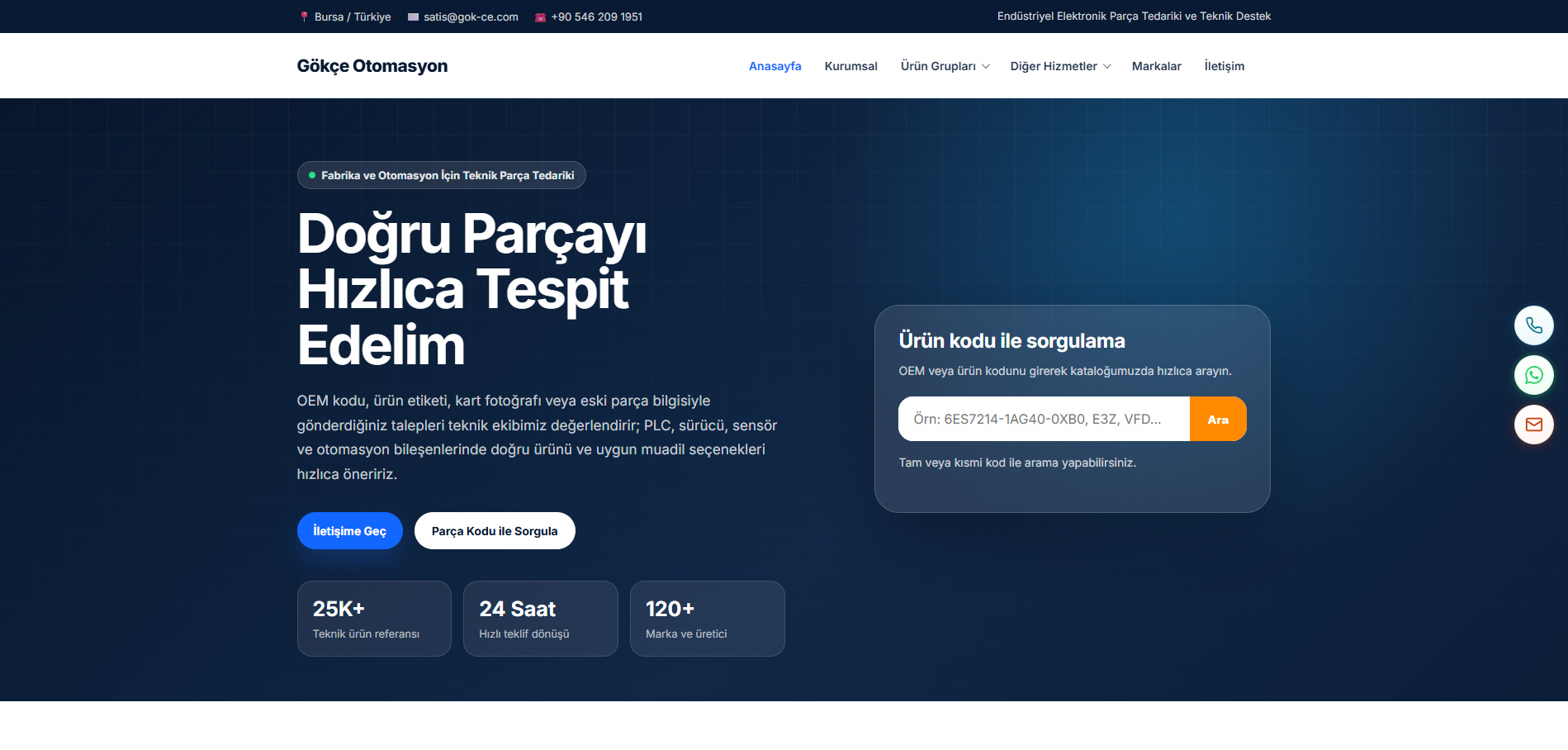Click the İletişime Geç button
The width and height of the screenshot is (1568, 750).
pos(350,530)
